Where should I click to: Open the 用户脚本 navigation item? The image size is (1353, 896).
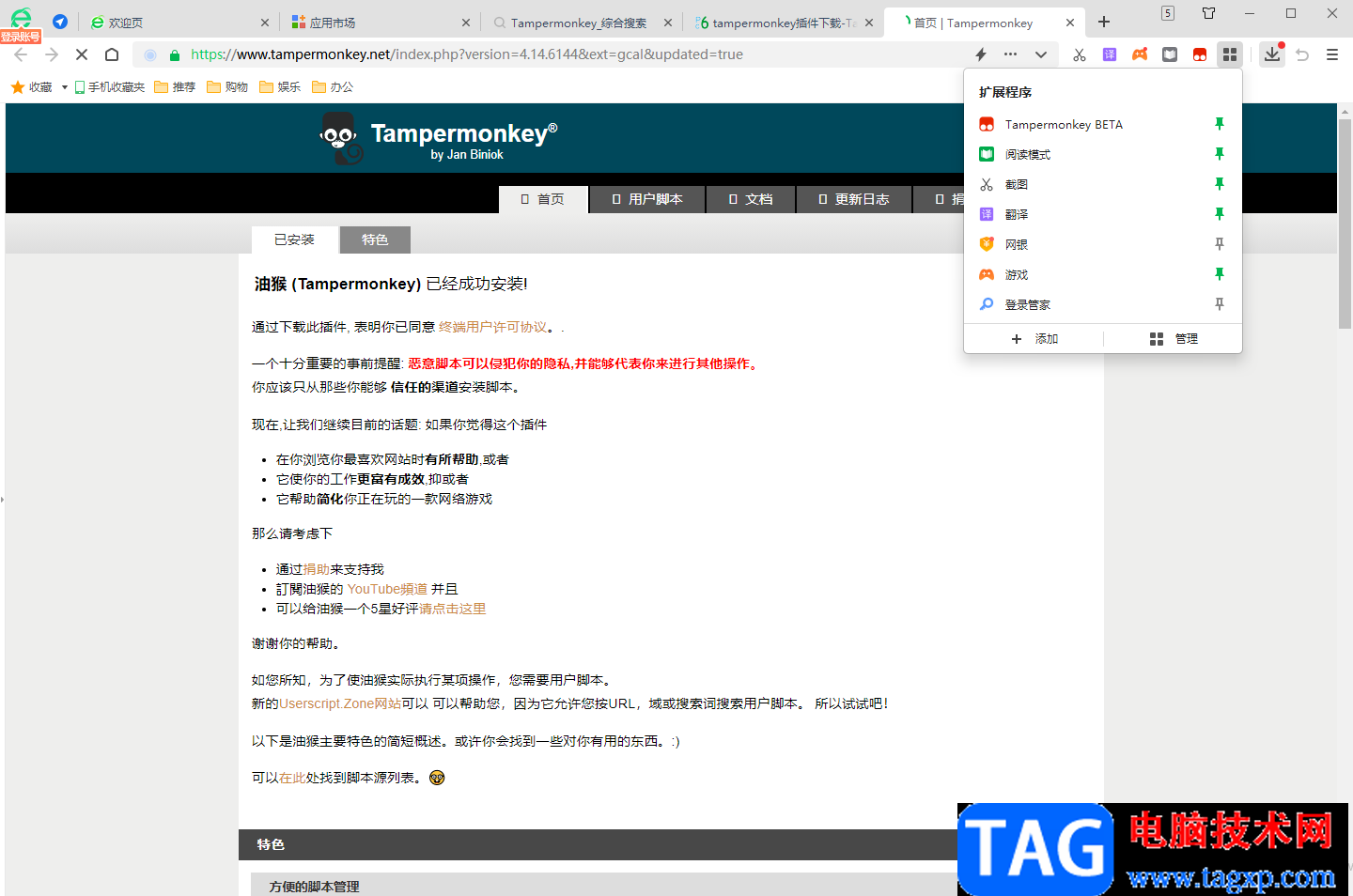(x=647, y=199)
